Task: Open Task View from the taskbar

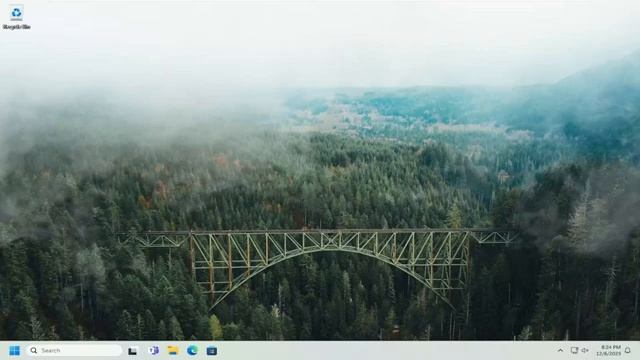Action: [x=132, y=351]
